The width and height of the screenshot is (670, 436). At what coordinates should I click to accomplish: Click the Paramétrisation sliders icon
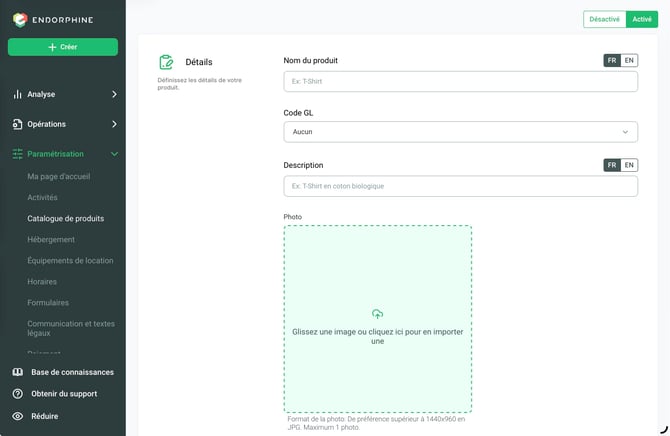pos(17,154)
